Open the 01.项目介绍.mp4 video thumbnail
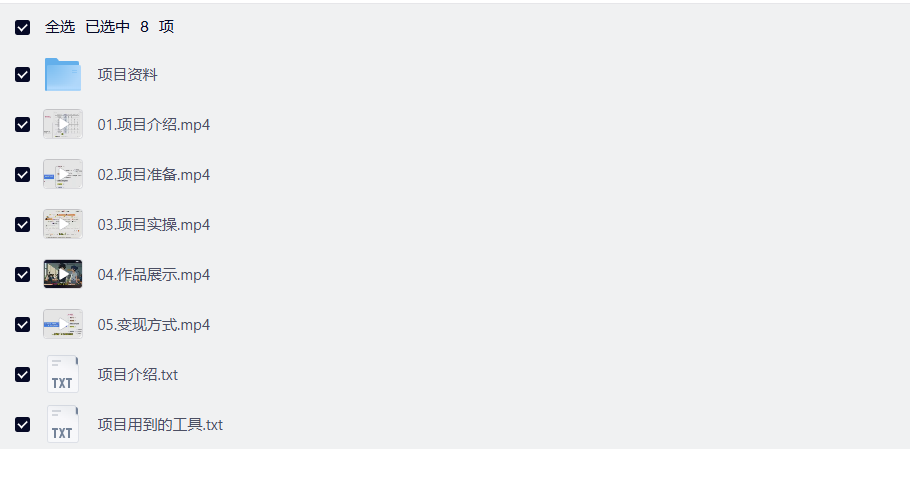910x485 pixels. [63, 125]
